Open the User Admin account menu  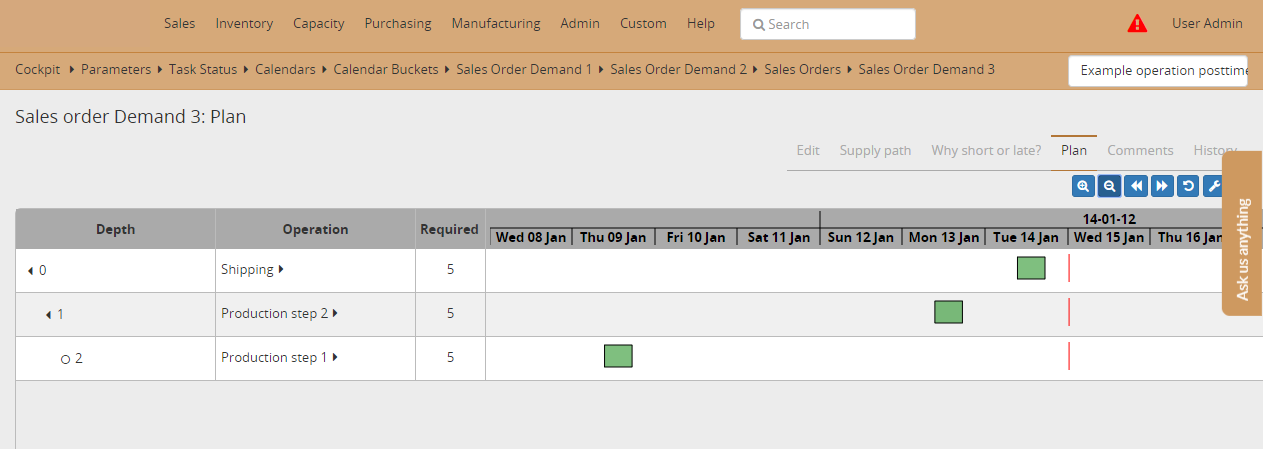tap(1207, 23)
